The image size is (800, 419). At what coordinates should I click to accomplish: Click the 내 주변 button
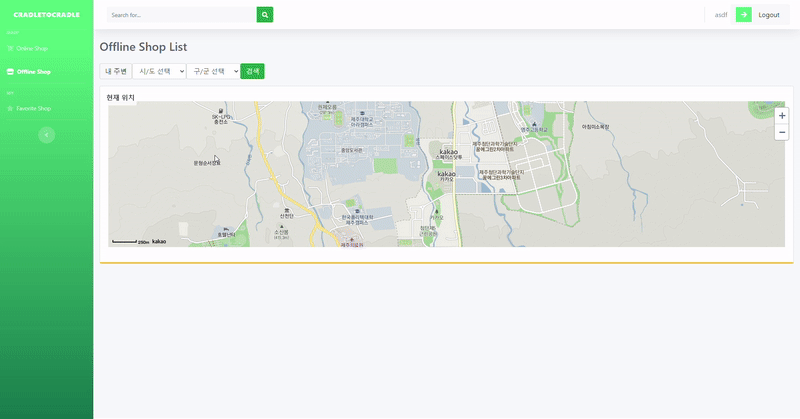pos(116,71)
